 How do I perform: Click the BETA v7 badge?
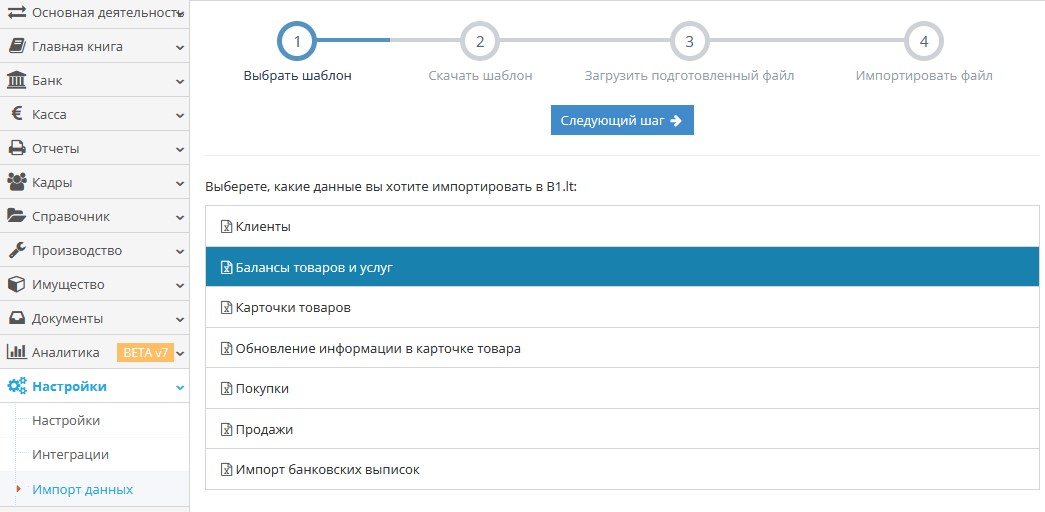click(146, 352)
